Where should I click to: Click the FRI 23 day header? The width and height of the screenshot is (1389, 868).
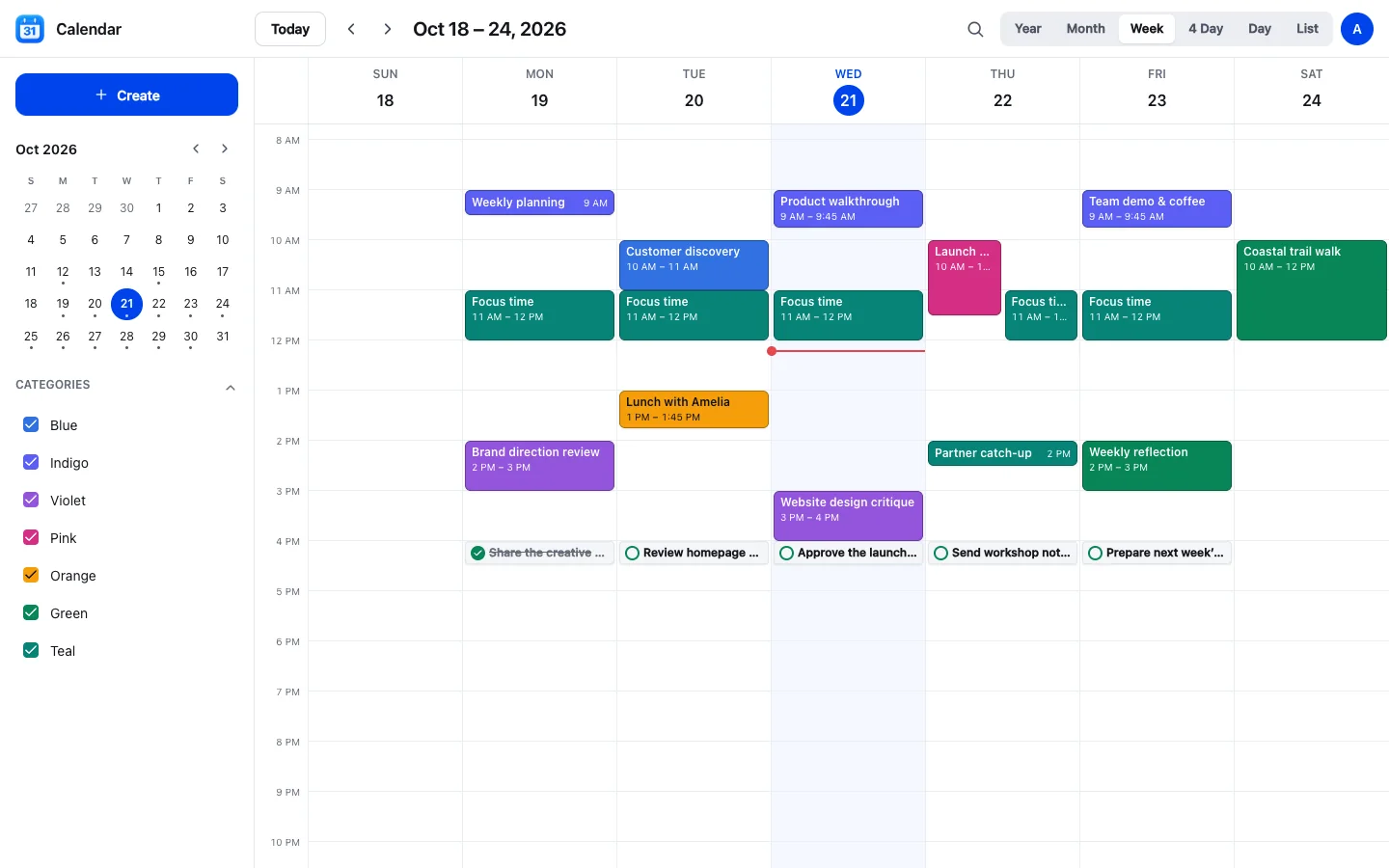point(1157,91)
